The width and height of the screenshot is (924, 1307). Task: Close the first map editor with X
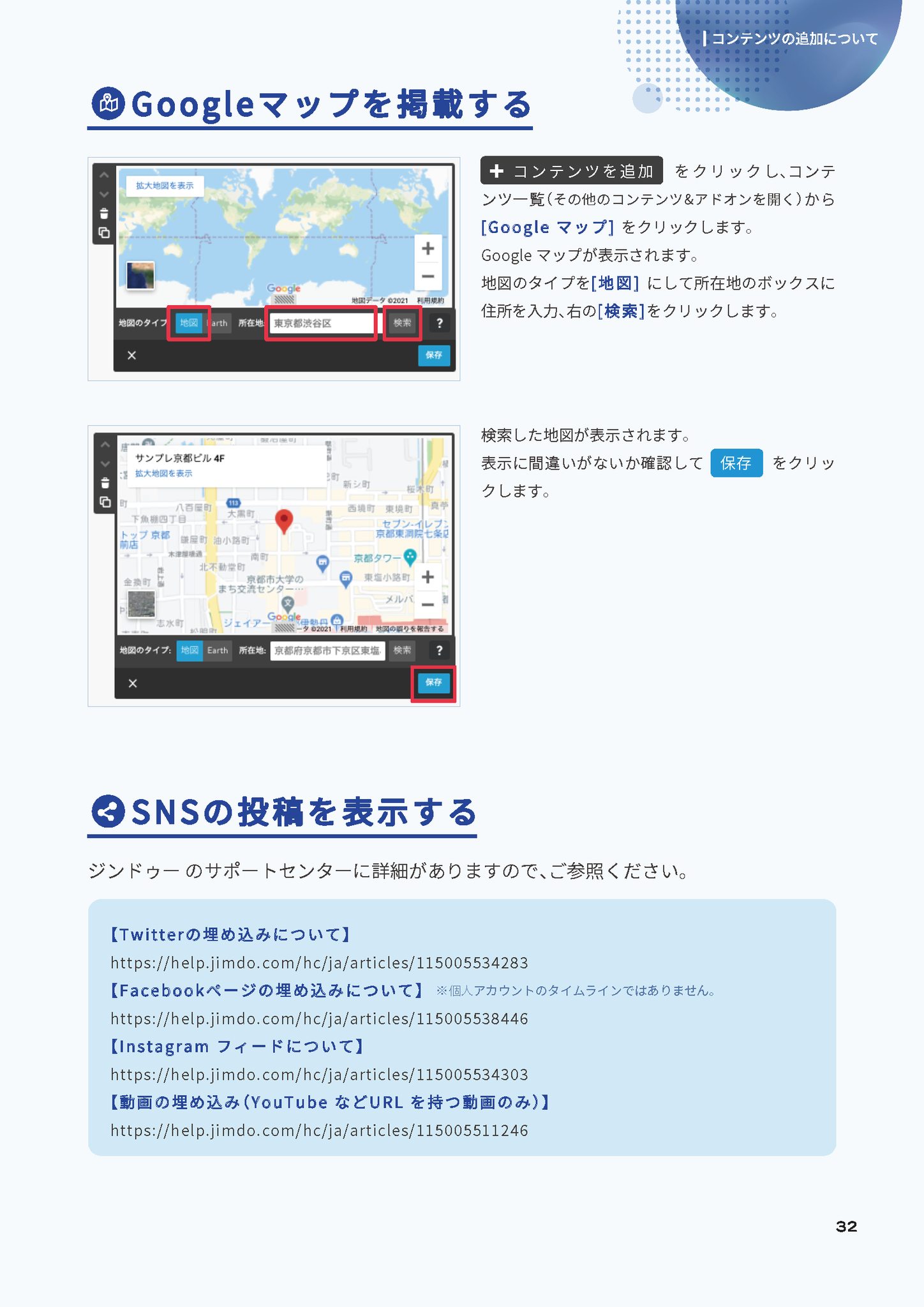tap(131, 355)
